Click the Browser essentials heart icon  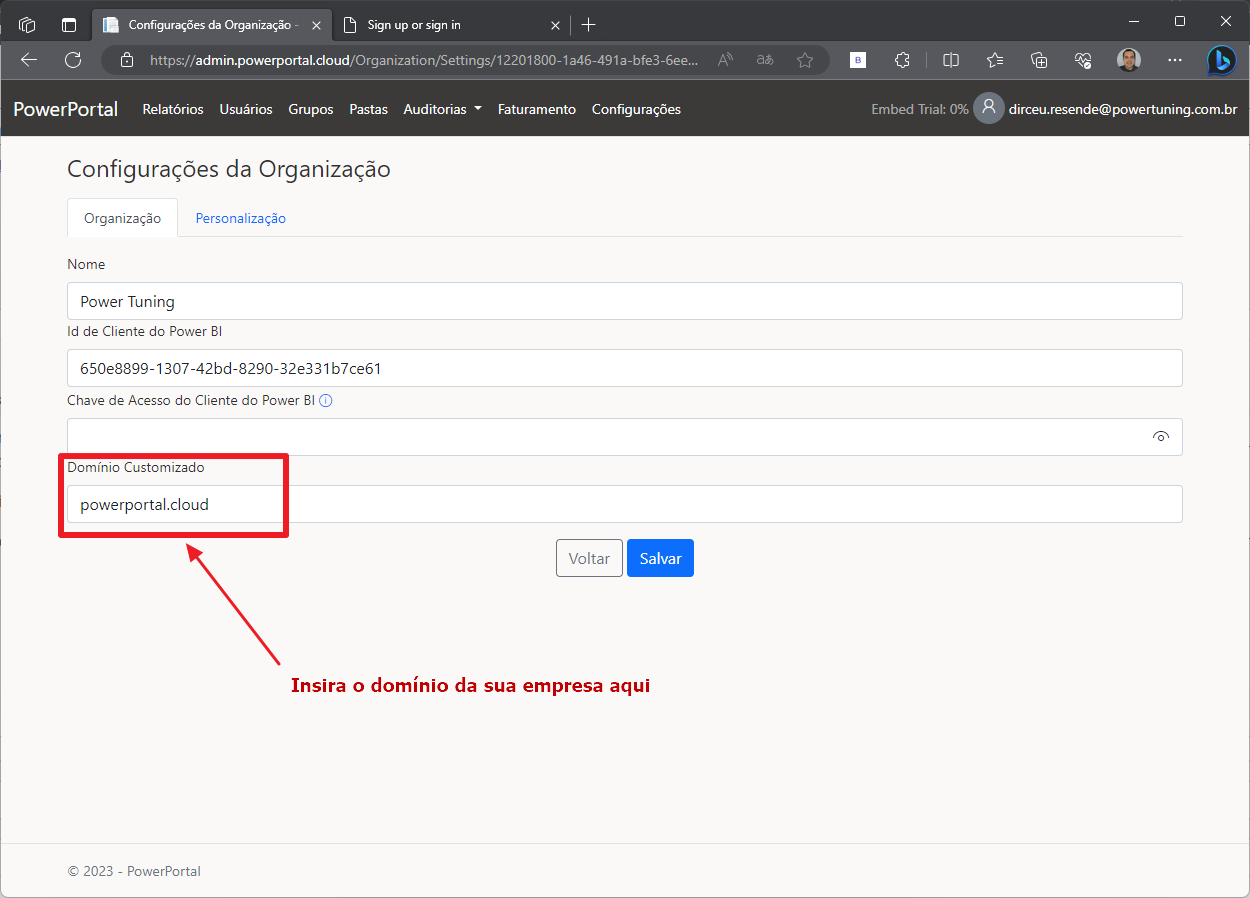[x=1083, y=60]
